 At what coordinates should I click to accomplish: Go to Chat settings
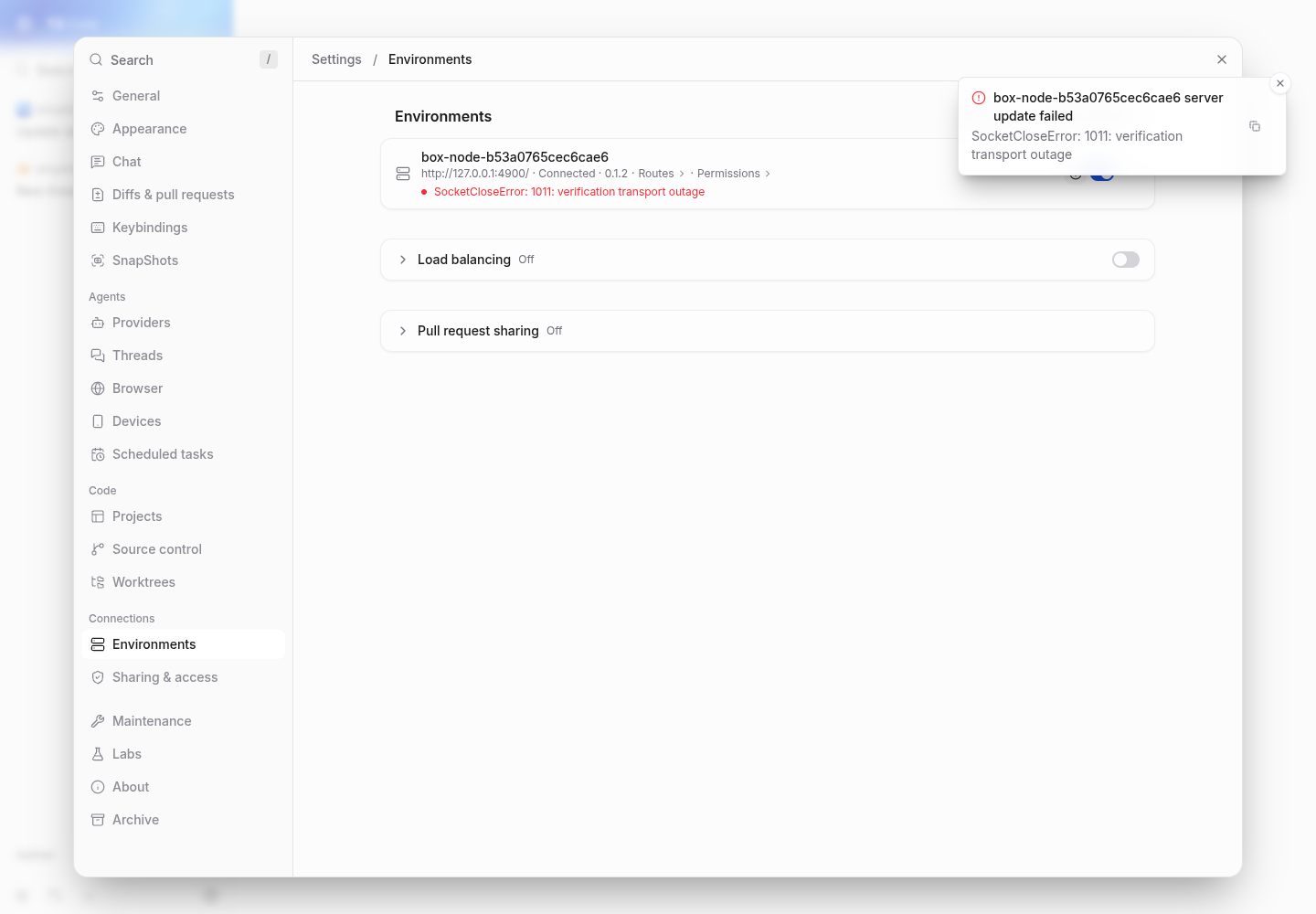(183, 162)
